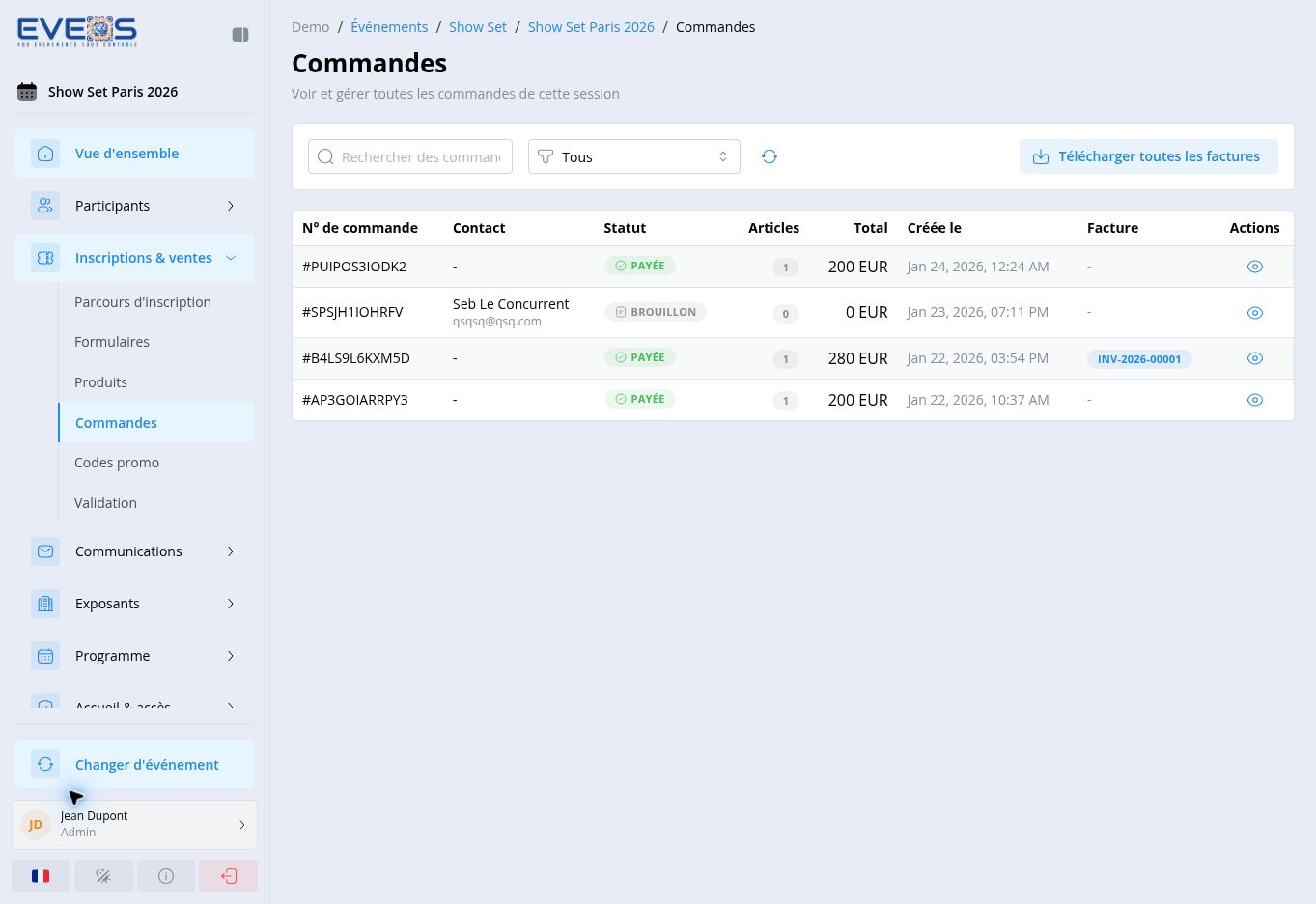Click the Changer d'événement button

134,764
